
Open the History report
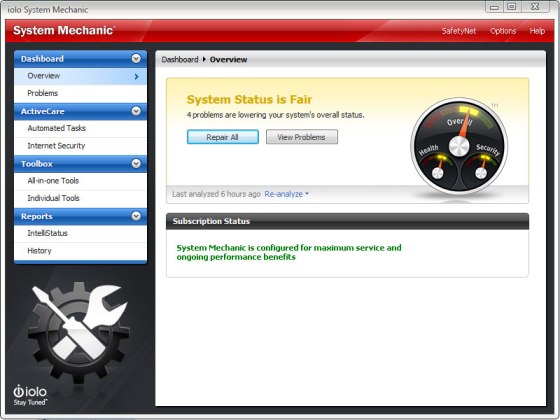click(80, 251)
